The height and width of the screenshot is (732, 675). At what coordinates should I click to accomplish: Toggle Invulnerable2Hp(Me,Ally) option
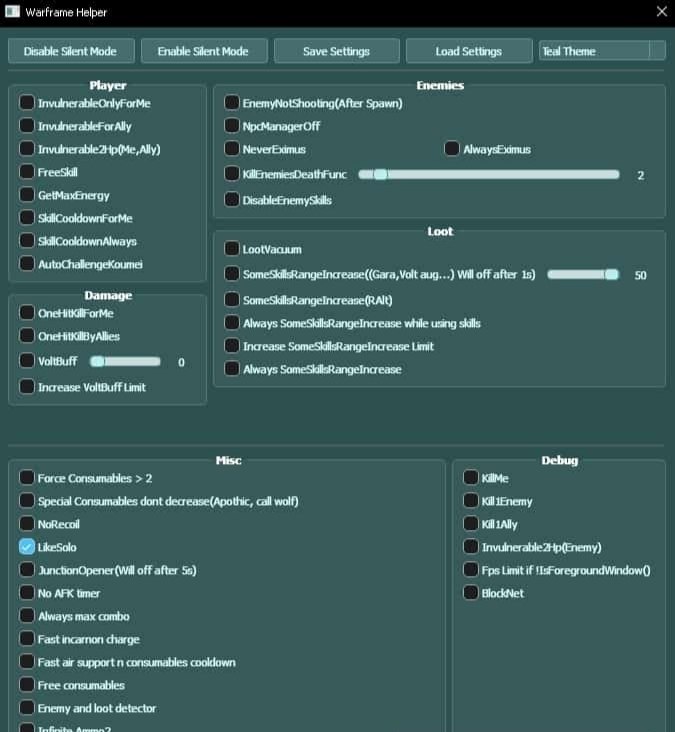pos(27,148)
